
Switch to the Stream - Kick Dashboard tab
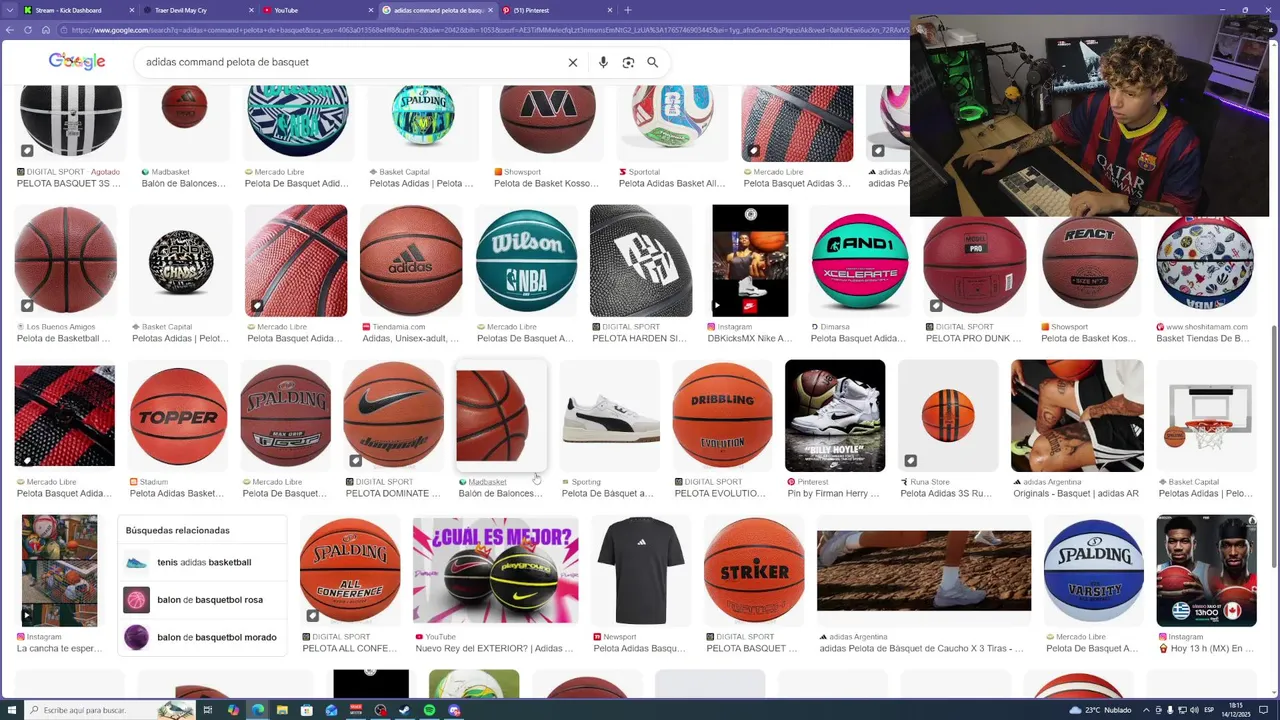coord(78,10)
